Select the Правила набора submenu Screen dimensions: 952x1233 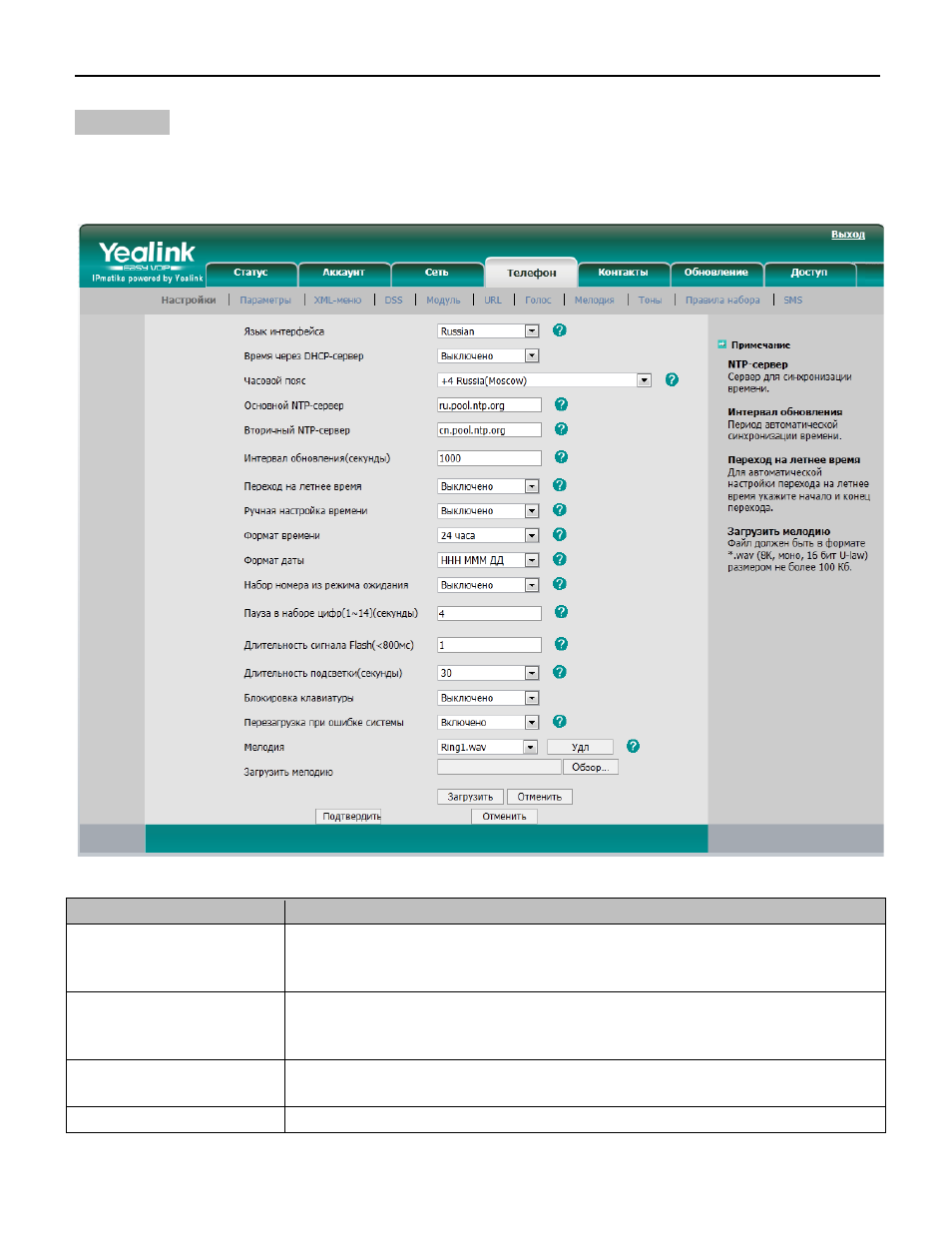[722, 301]
